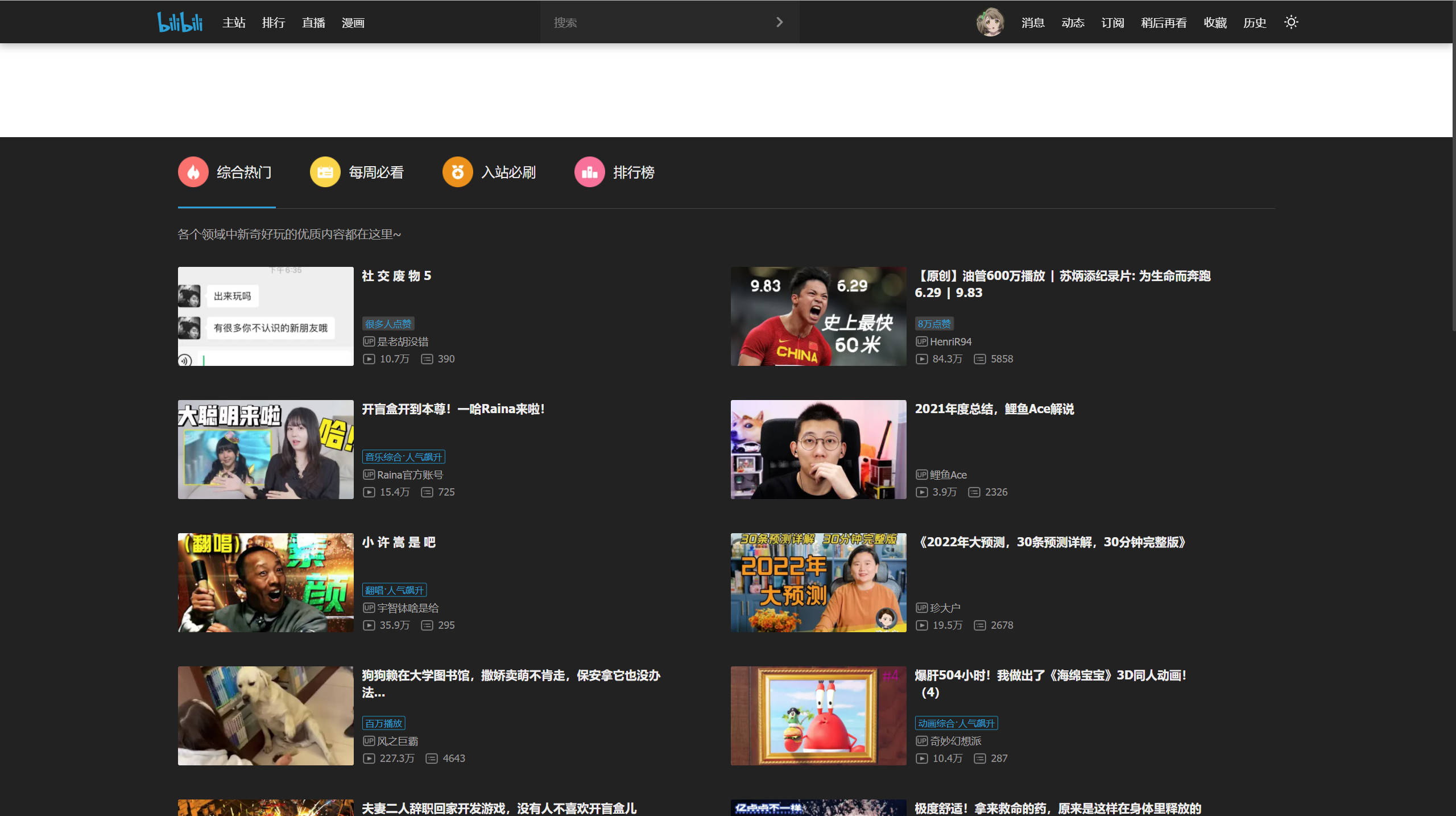Open 历史 history in the header

tap(1255, 23)
